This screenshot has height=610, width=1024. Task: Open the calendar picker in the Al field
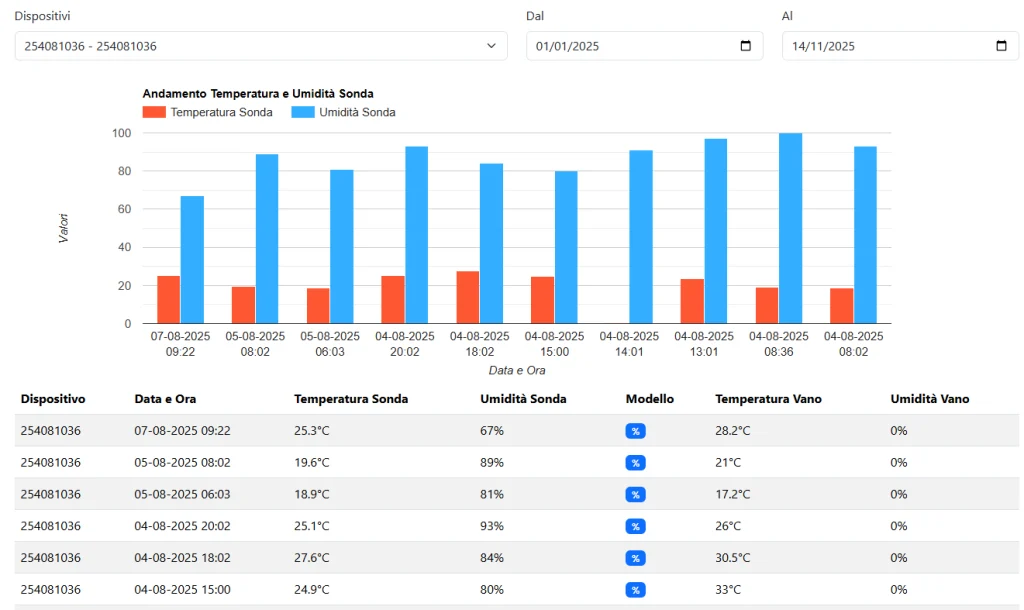[x=1001, y=46]
